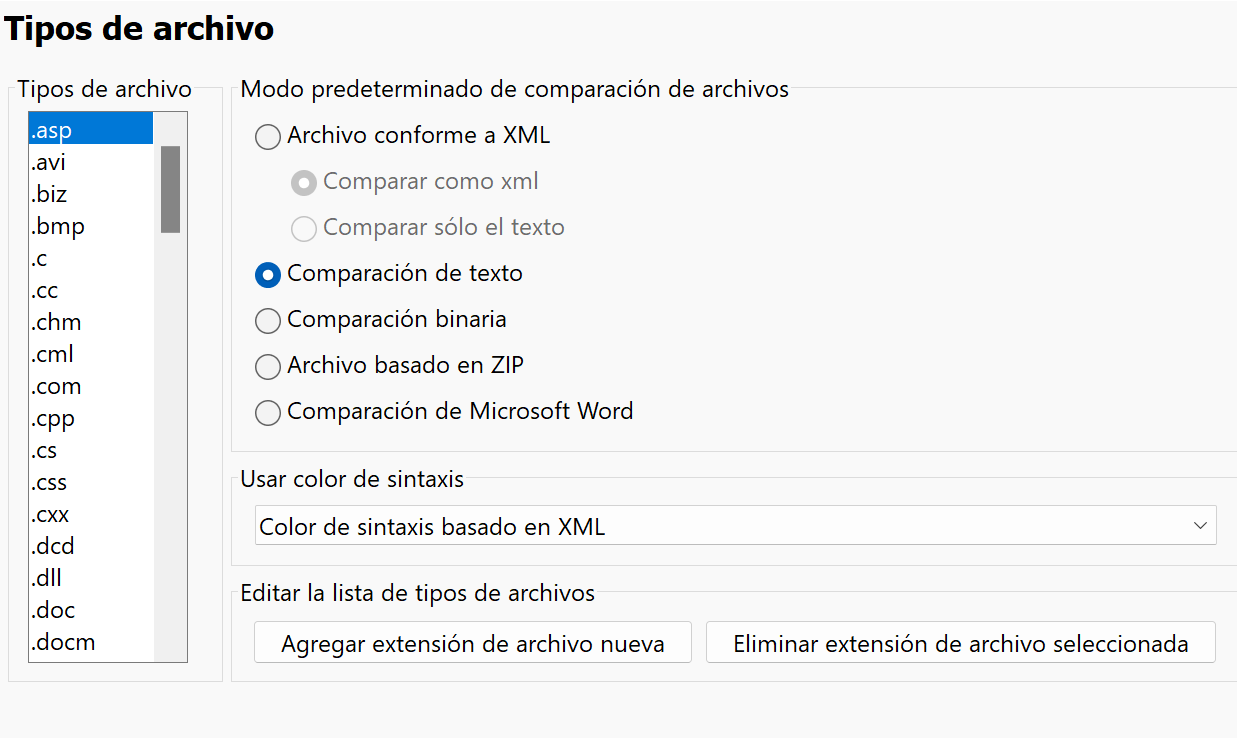Click Eliminar extensión de archivo seleccionada
This screenshot has height=738, width=1237.
click(961, 642)
